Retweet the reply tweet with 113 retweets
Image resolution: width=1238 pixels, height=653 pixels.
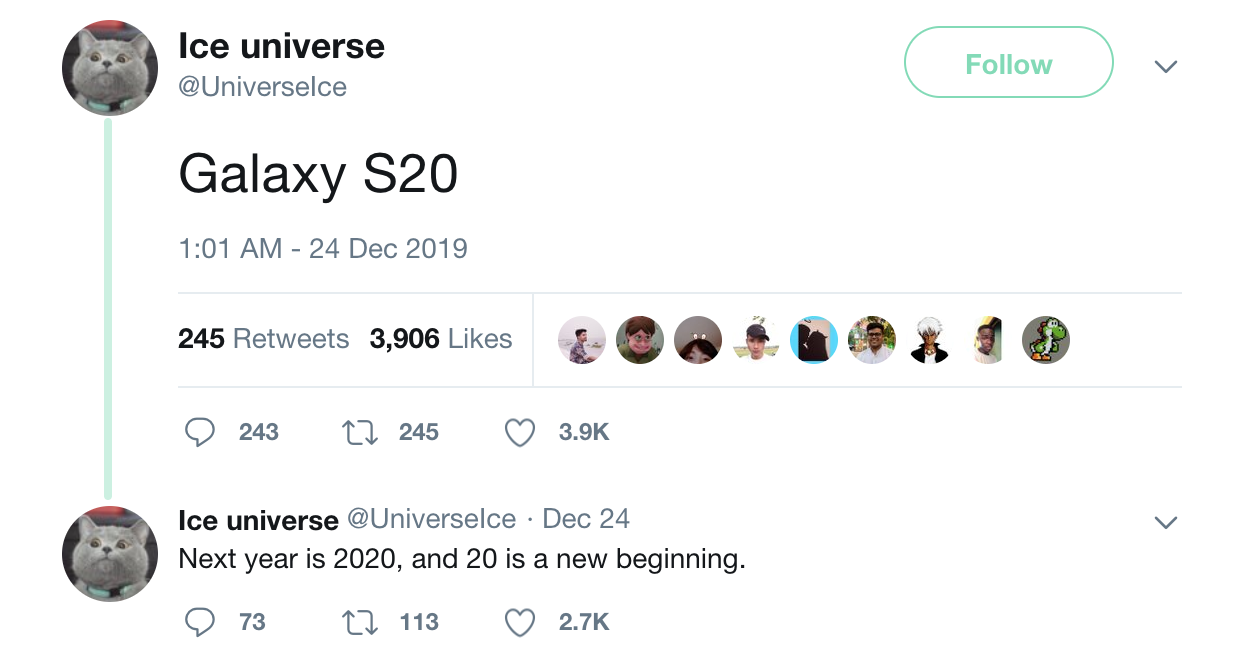pyautogui.click(x=359, y=622)
